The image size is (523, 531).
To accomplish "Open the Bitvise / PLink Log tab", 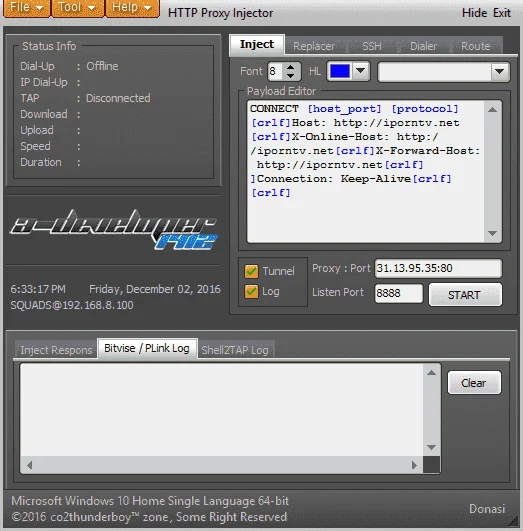I will tap(147, 348).
